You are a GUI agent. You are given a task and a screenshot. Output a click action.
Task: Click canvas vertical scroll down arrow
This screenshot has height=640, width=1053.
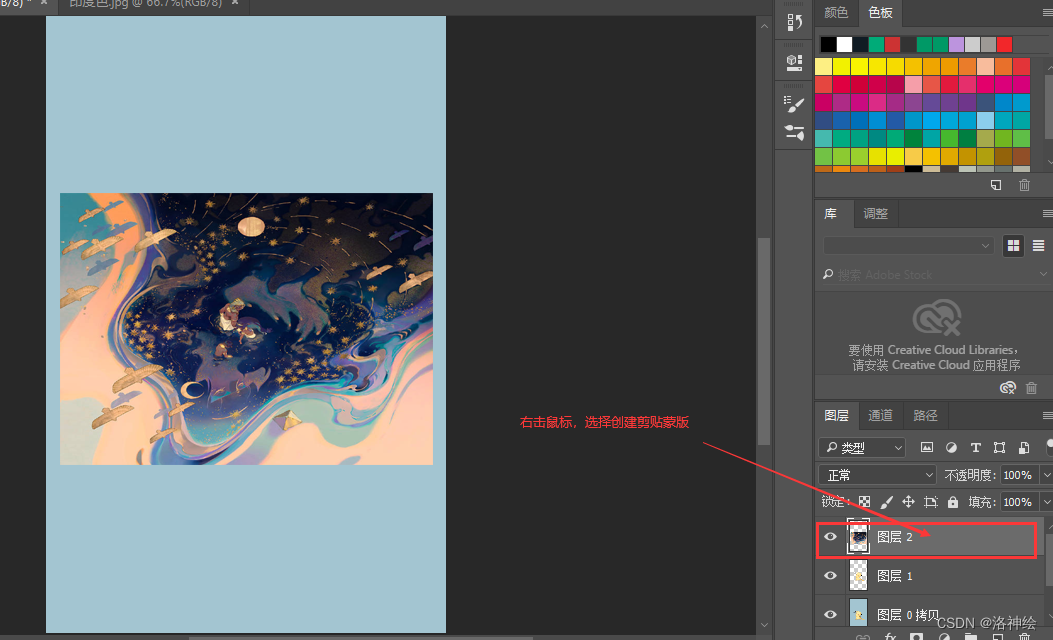(764, 625)
